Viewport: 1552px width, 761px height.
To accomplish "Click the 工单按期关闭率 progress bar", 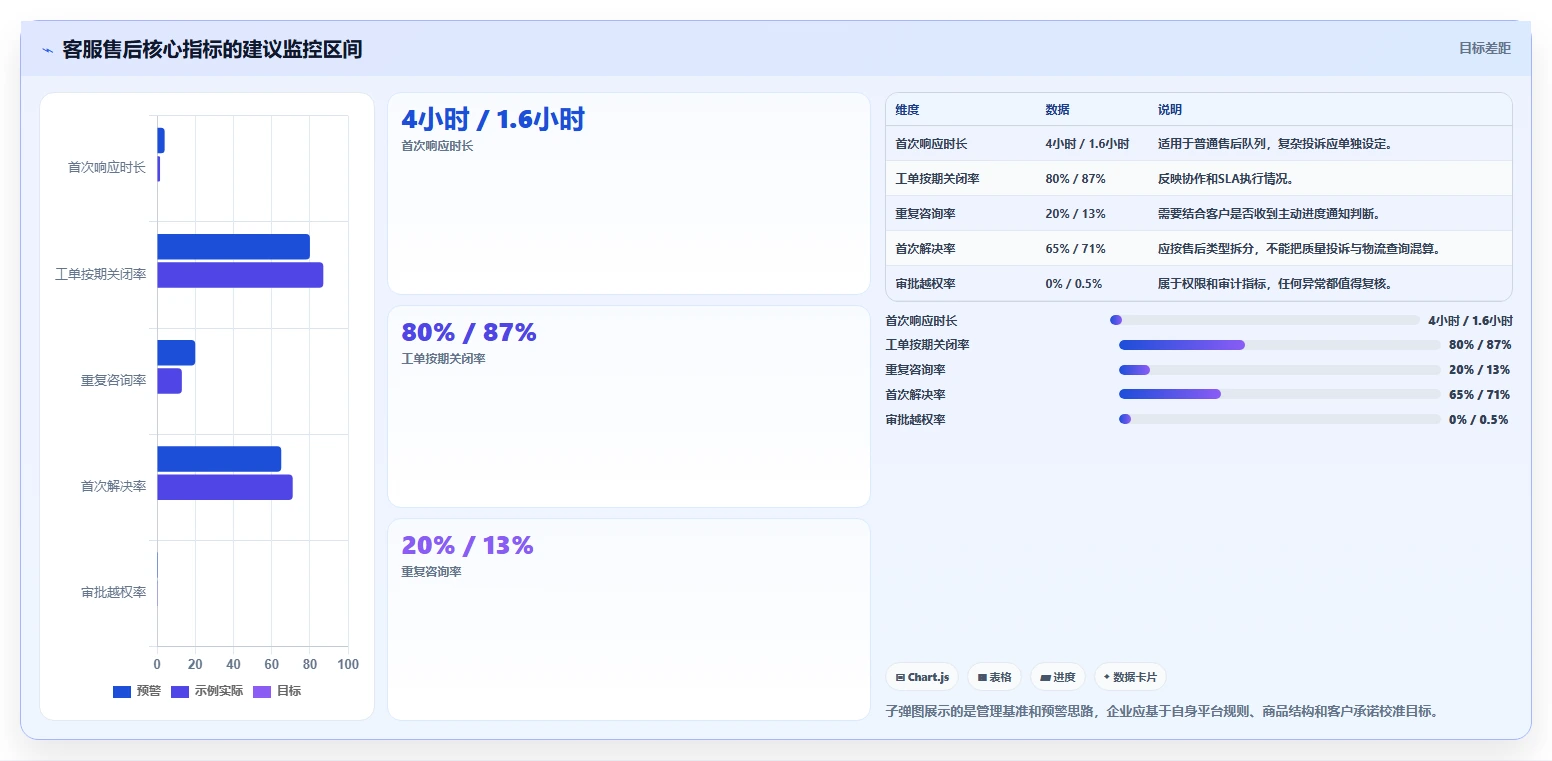I will coord(1279,345).
